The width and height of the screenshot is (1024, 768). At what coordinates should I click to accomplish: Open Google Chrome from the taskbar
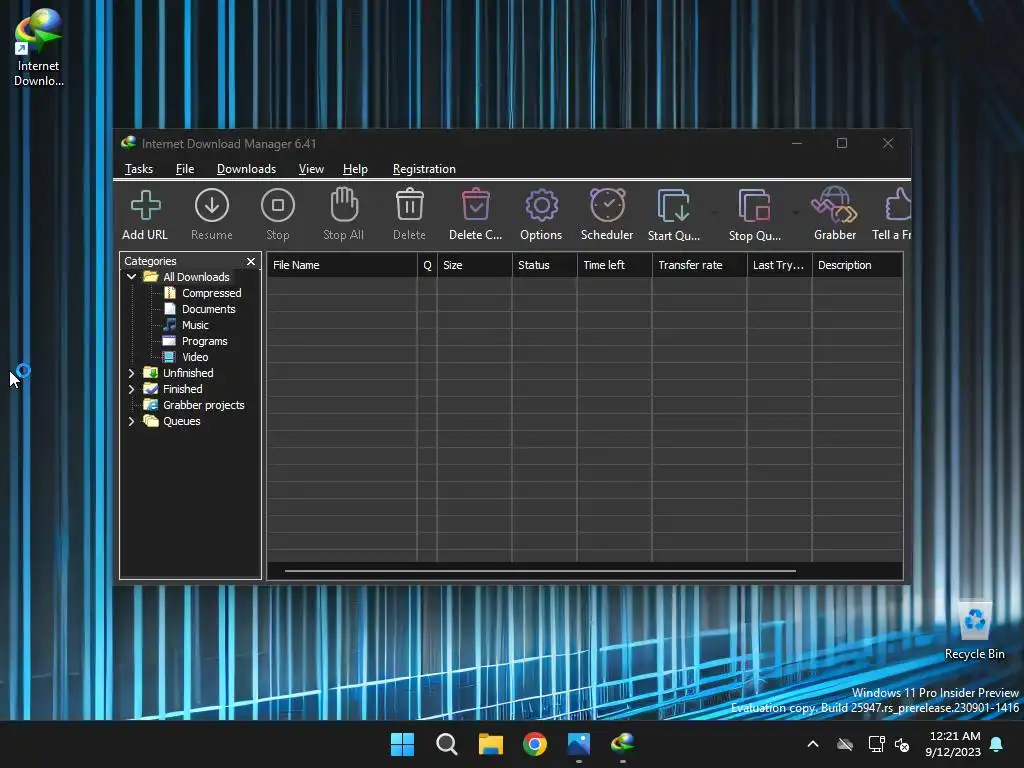pyautogui.click(x=535, y=744)
